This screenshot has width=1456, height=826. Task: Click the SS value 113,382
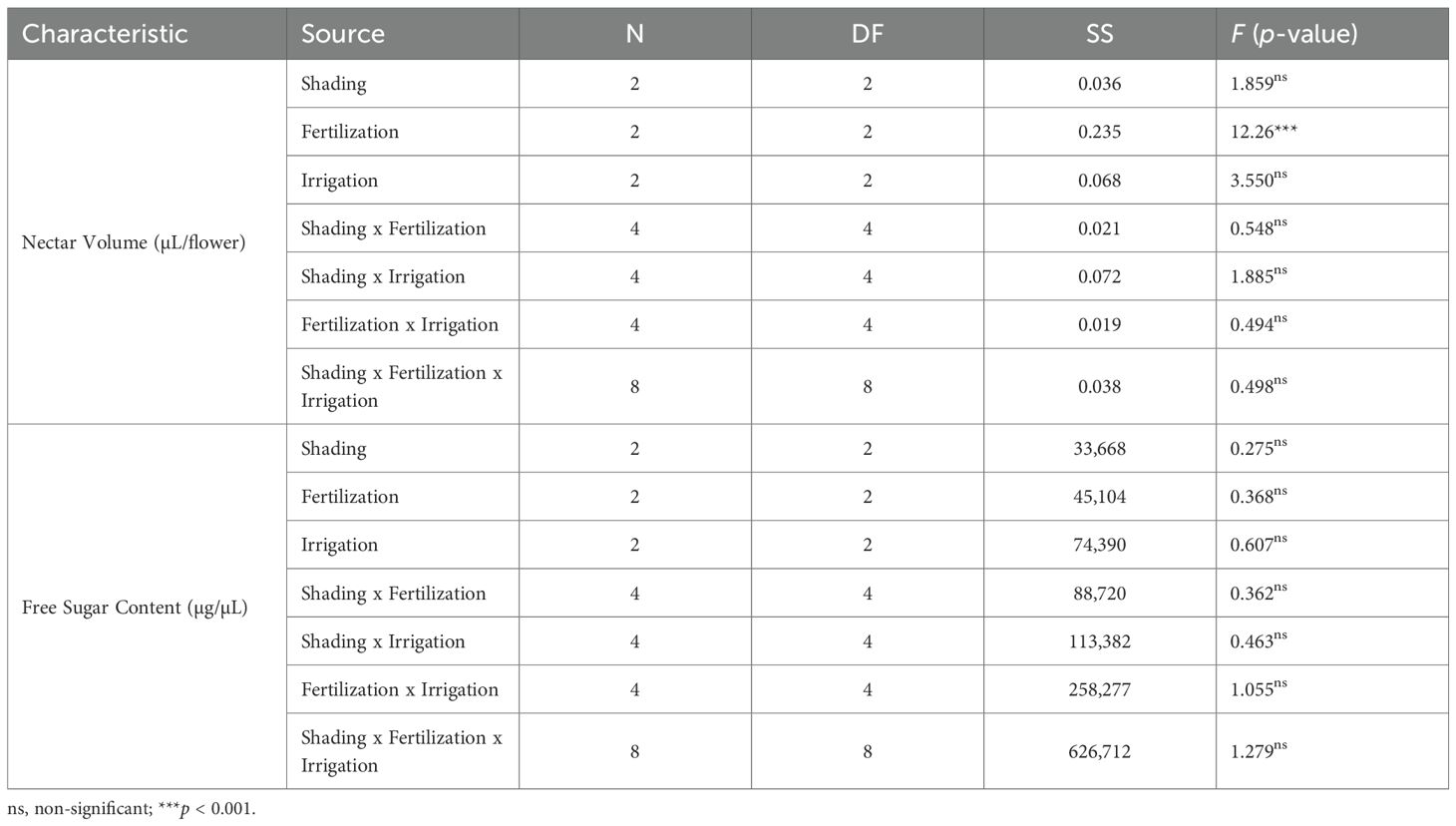[x=1099, y=641]
